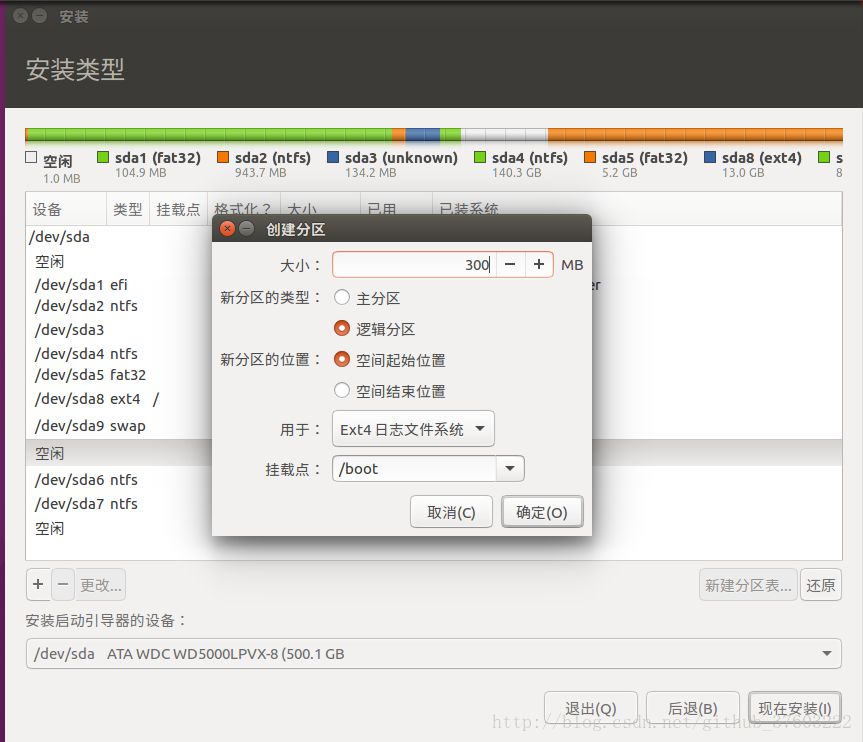Click the 更改... button
863x742 pixels.
click(101, 585)
